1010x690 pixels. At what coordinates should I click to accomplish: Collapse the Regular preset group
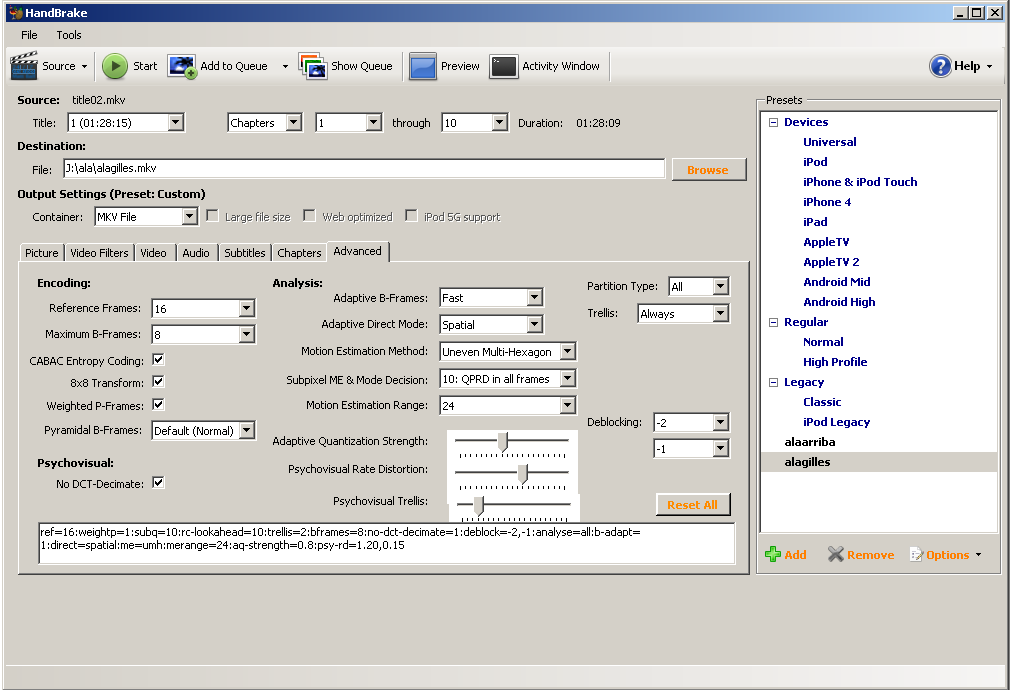774,322
